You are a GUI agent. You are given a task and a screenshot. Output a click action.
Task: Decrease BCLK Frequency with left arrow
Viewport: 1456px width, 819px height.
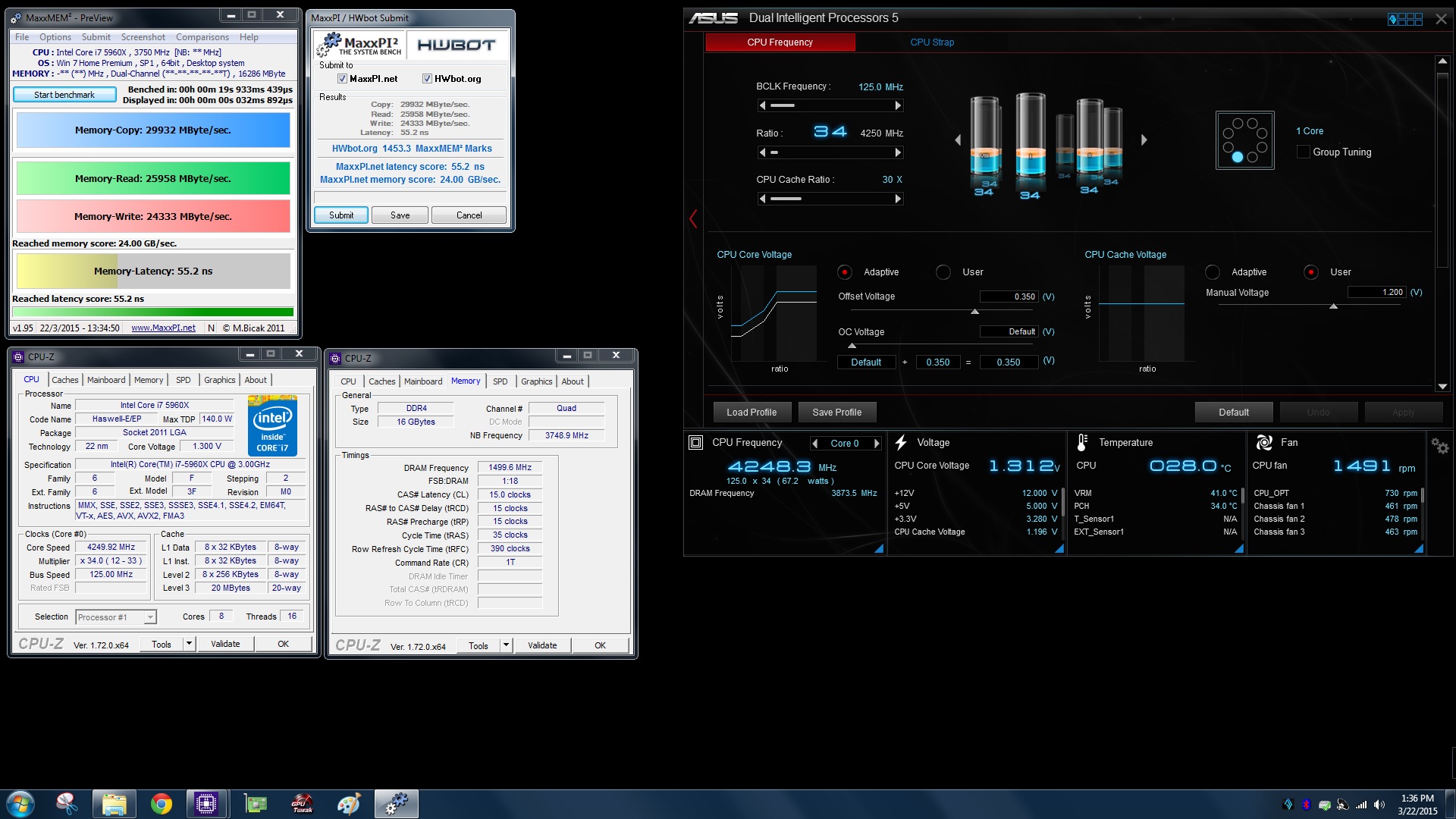point(762,105)
